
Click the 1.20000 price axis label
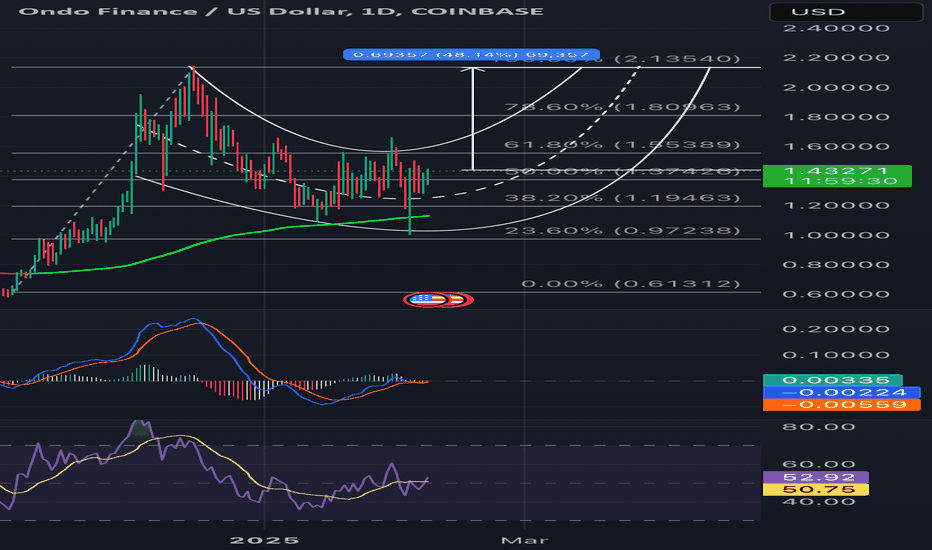pyautogui.click(x=836, y=206)
